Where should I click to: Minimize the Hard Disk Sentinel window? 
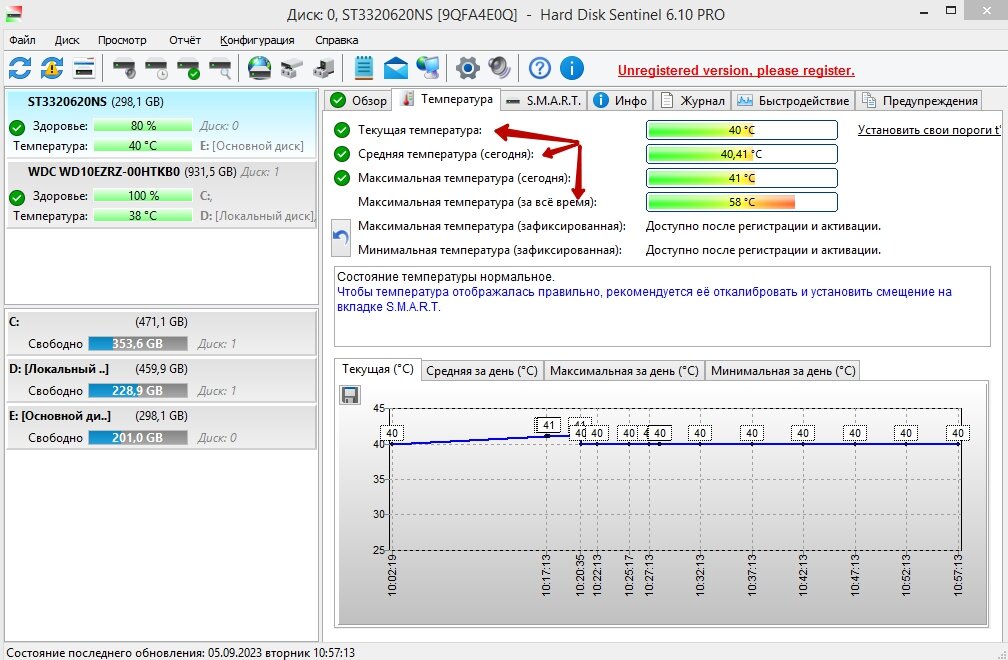[x=924, y=12]
